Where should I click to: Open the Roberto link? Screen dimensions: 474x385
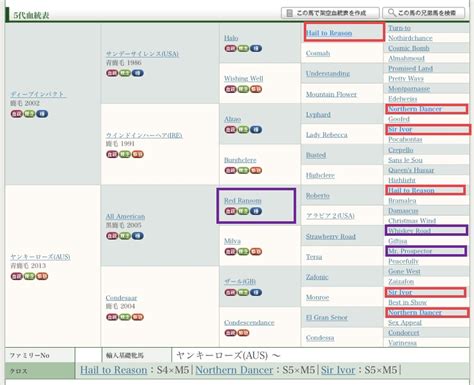click(x=318, y=196)
